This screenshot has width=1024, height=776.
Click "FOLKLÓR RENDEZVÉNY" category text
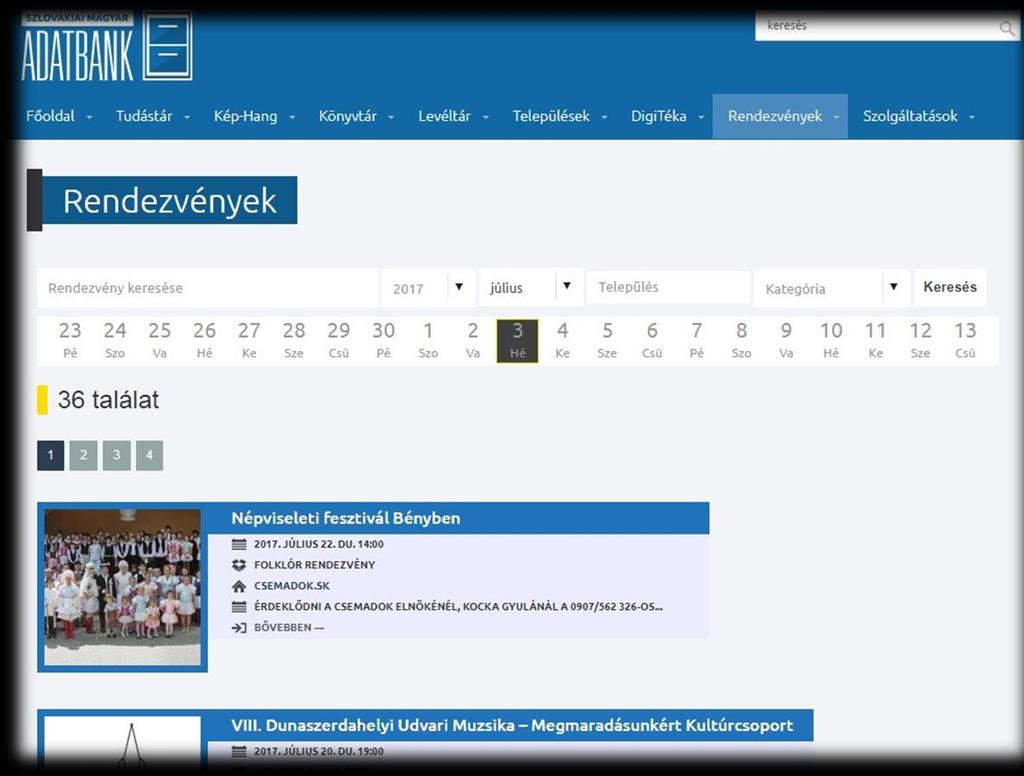[315, 565]
